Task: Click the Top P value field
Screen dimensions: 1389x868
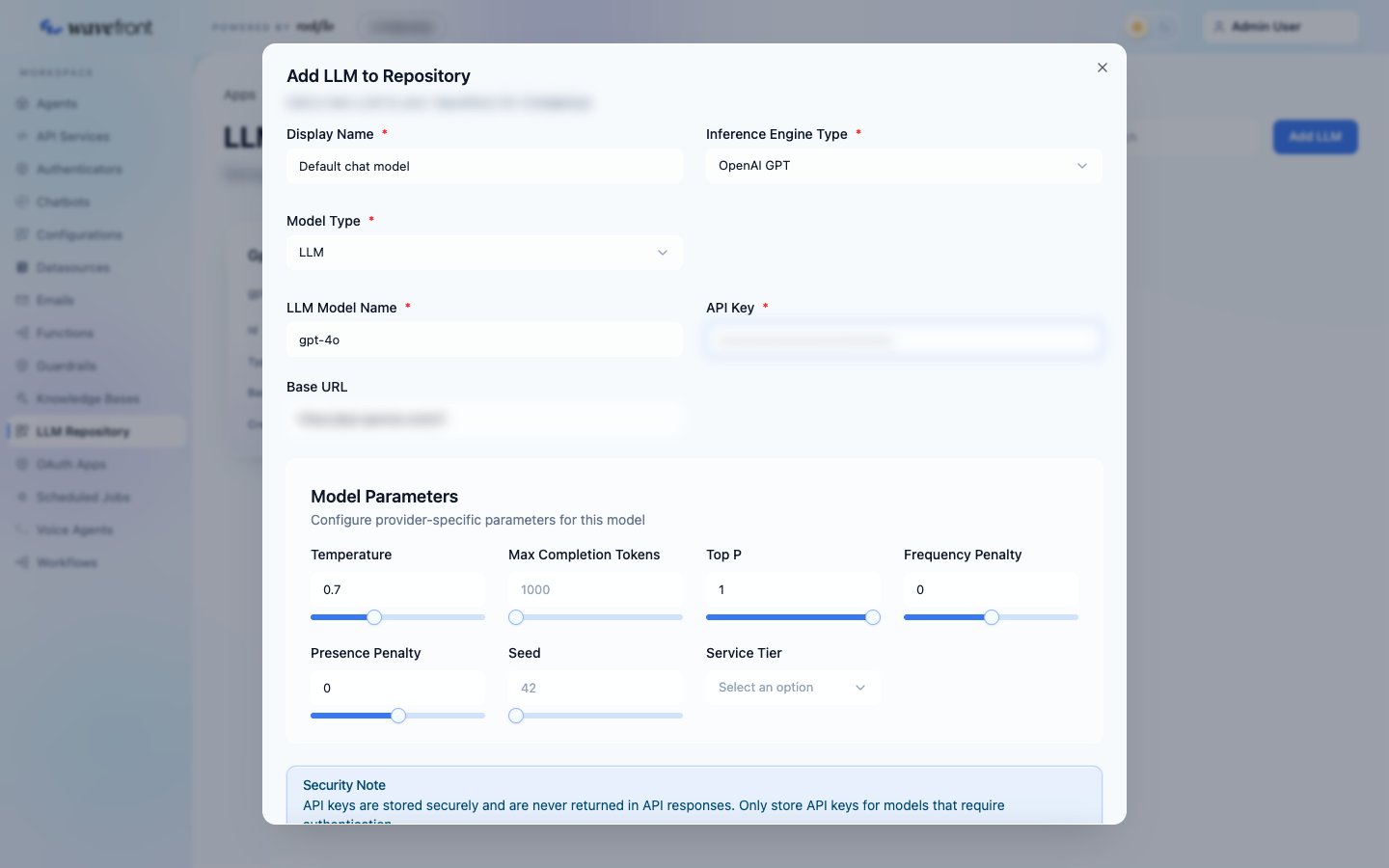Action: pyautogui.click(x=793, y=589)
